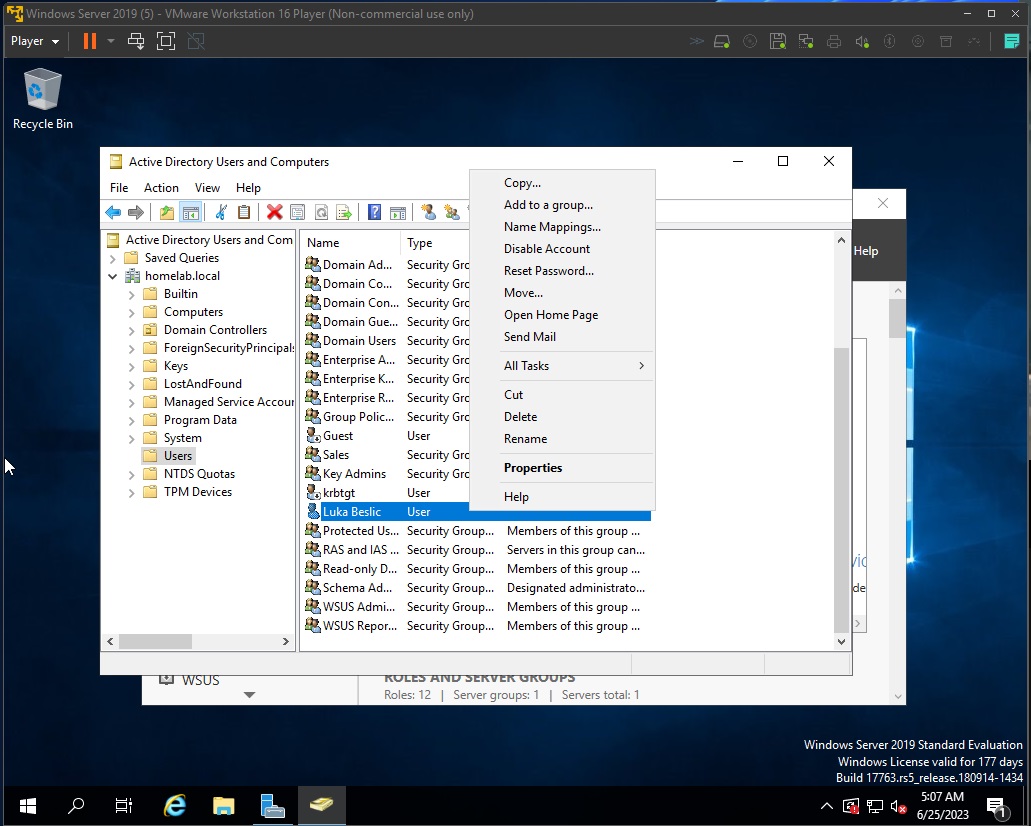Click the clipboard icon in toolbar
The height and width of the screenshot is (826, 1031).
pyautogui.click(x=244, y=212)
